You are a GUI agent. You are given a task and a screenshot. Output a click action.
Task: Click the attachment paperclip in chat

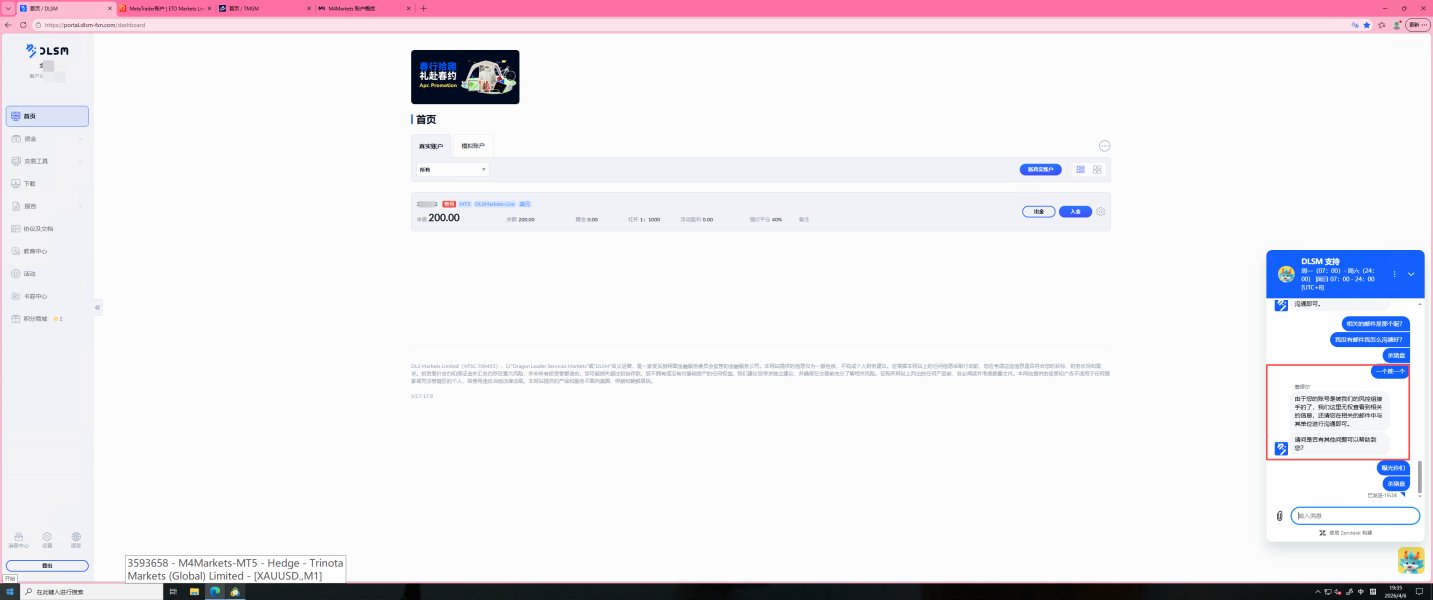tap(1280, 516)
